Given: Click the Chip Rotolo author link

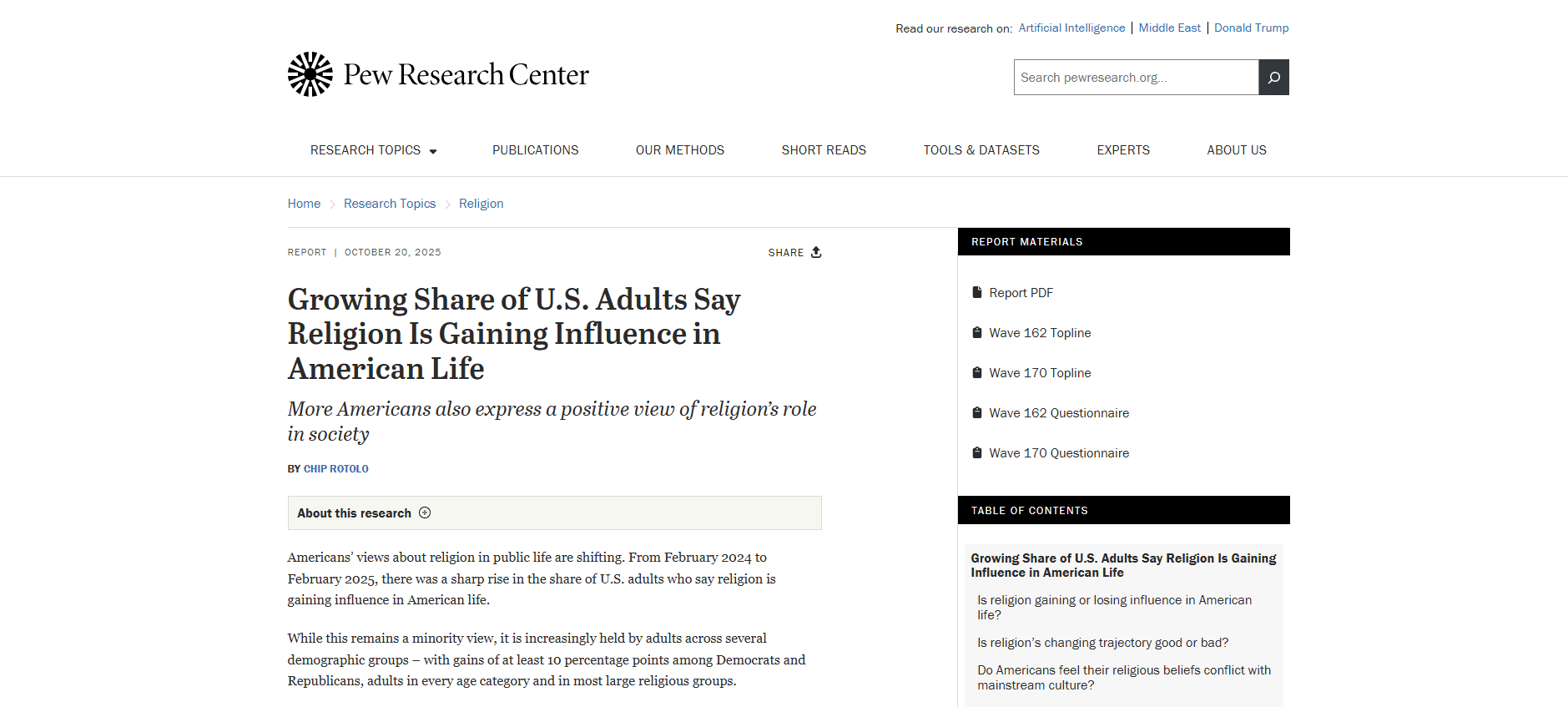Looking at the screenshot, I should tap(336, 469).
